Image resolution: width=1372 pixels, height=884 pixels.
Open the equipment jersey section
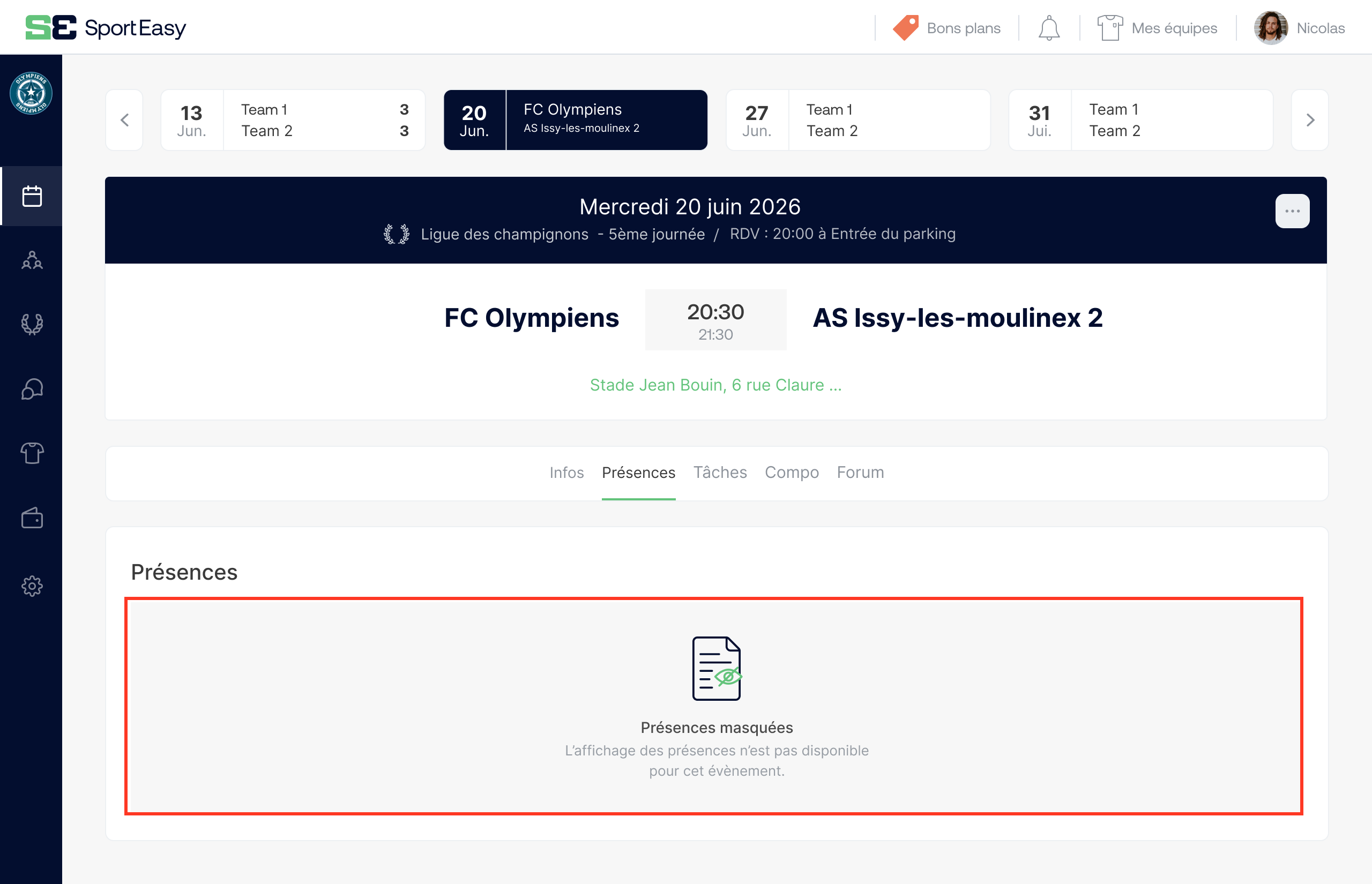(32, 453)
